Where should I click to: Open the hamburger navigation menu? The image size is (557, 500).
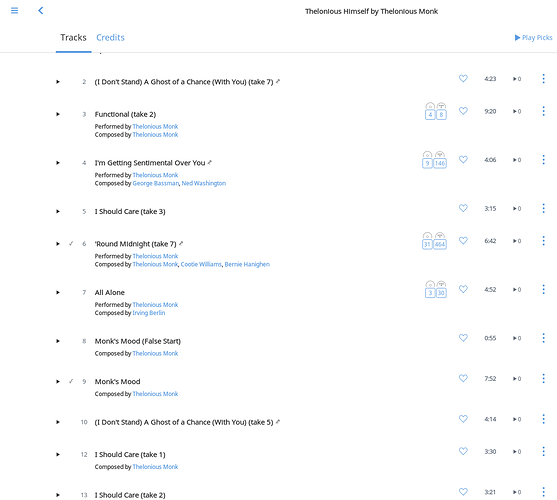[x=15, y=11]
